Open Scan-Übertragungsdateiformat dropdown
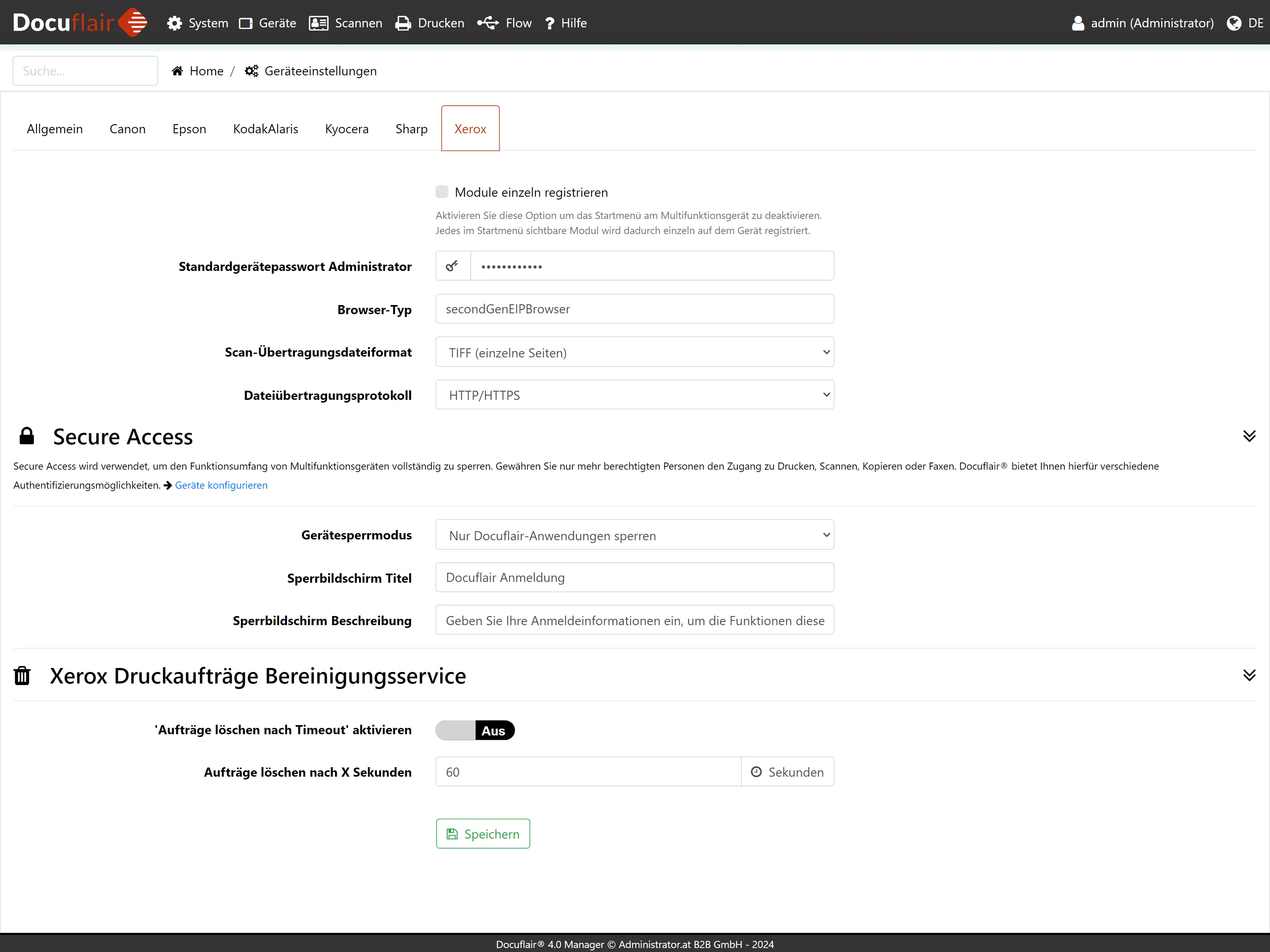The image size is (1270, 952). (x=635, y=352)
